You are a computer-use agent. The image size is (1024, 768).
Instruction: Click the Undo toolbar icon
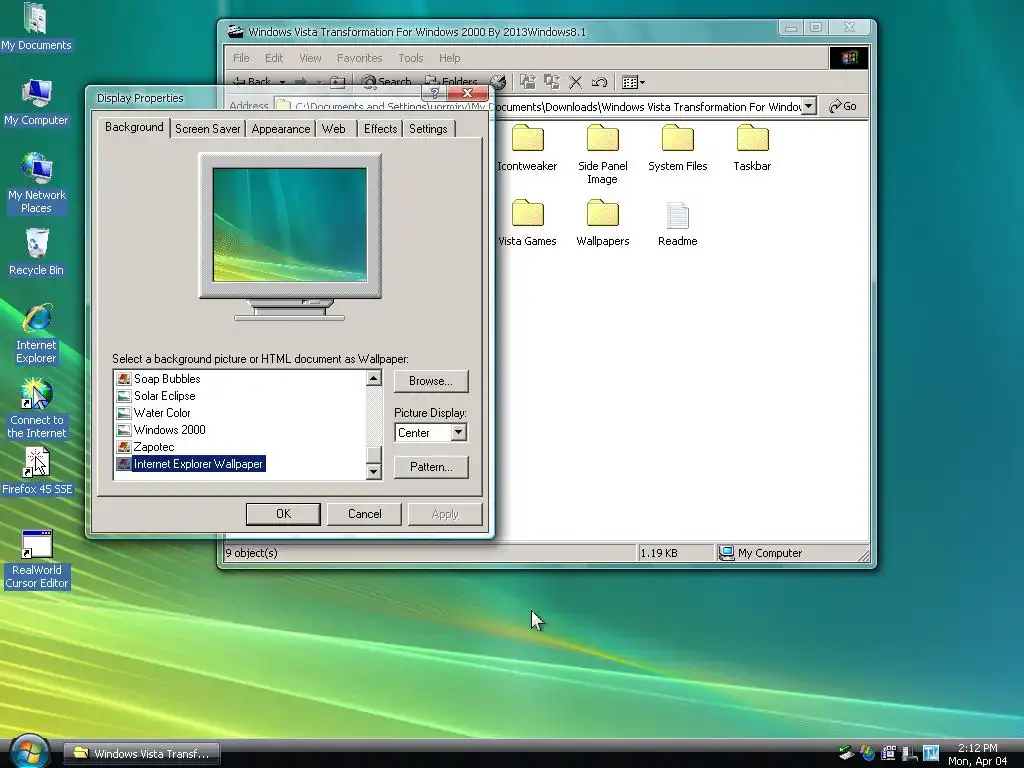coord(599,82)
